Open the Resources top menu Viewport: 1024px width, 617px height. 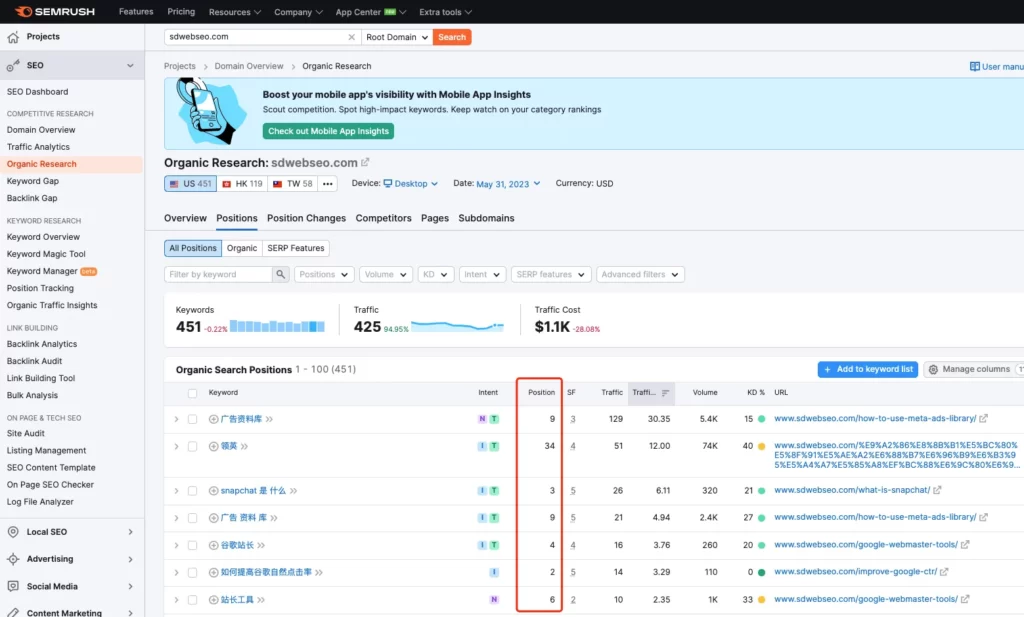coord(234,12)
